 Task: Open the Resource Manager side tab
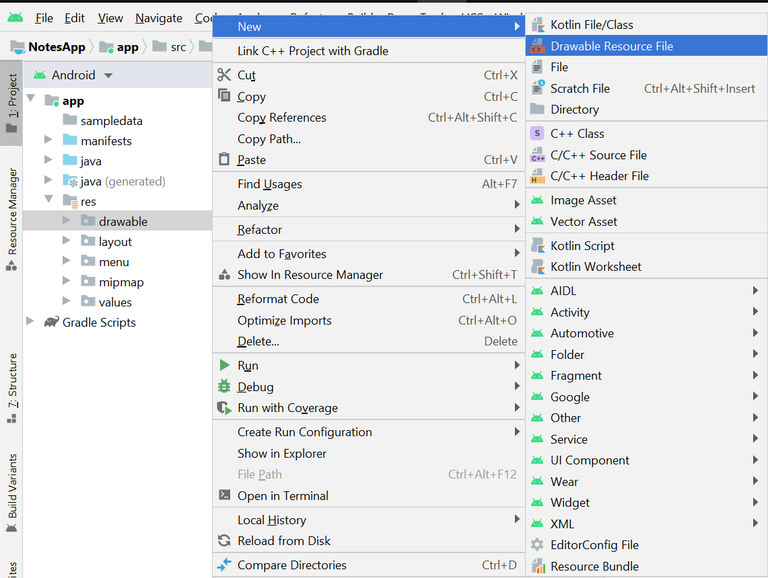(x=12, y=212)
